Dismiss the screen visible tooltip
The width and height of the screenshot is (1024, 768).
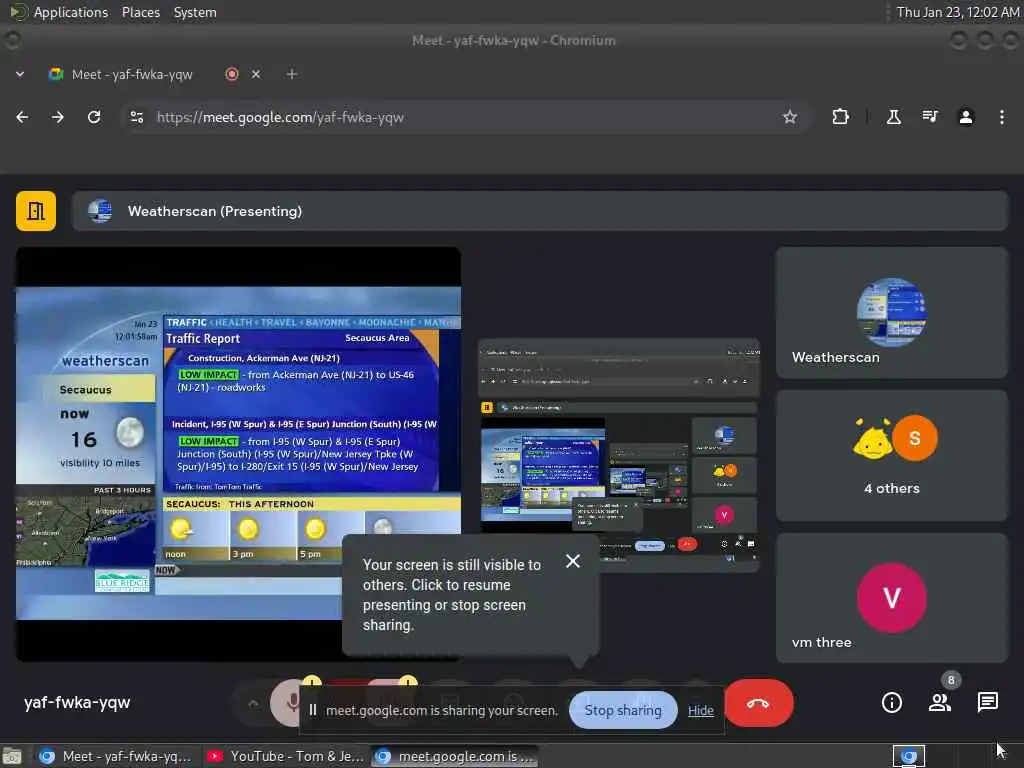[573, 561]
